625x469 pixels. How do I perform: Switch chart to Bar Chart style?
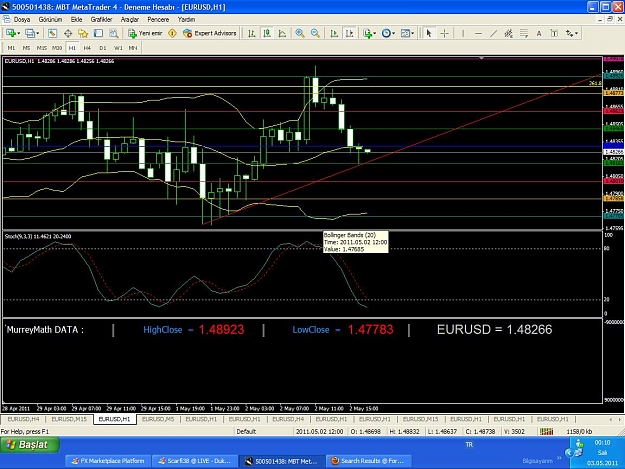pyautogui.click(x=252, y=33)
